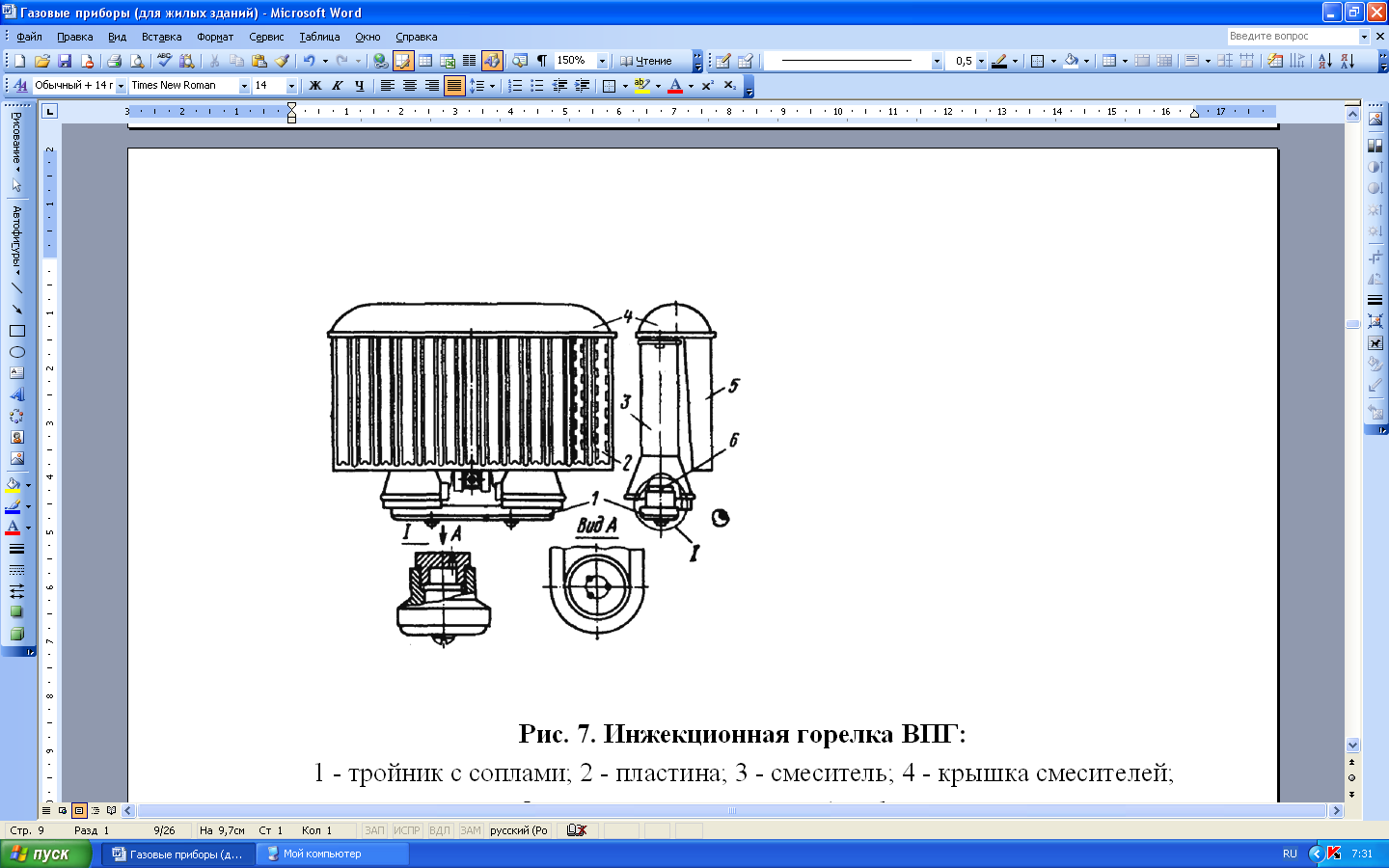
Task: Toggle bulleted list formatting
Action: tap(537, 86)
